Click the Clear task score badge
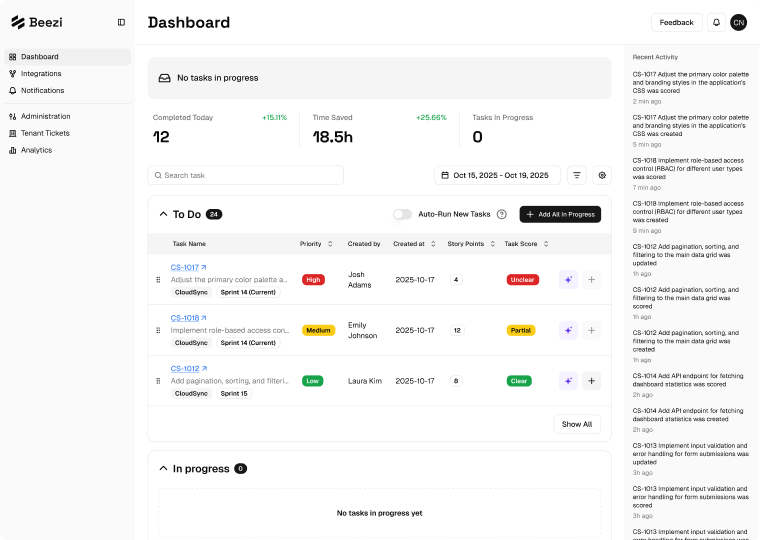The width and height of the screenshot is (760, 540). coord(519,381)
